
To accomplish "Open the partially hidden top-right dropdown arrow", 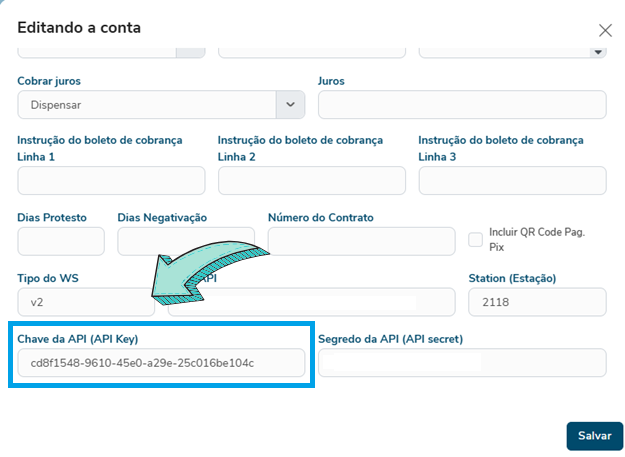I will [x=598, y=52].
